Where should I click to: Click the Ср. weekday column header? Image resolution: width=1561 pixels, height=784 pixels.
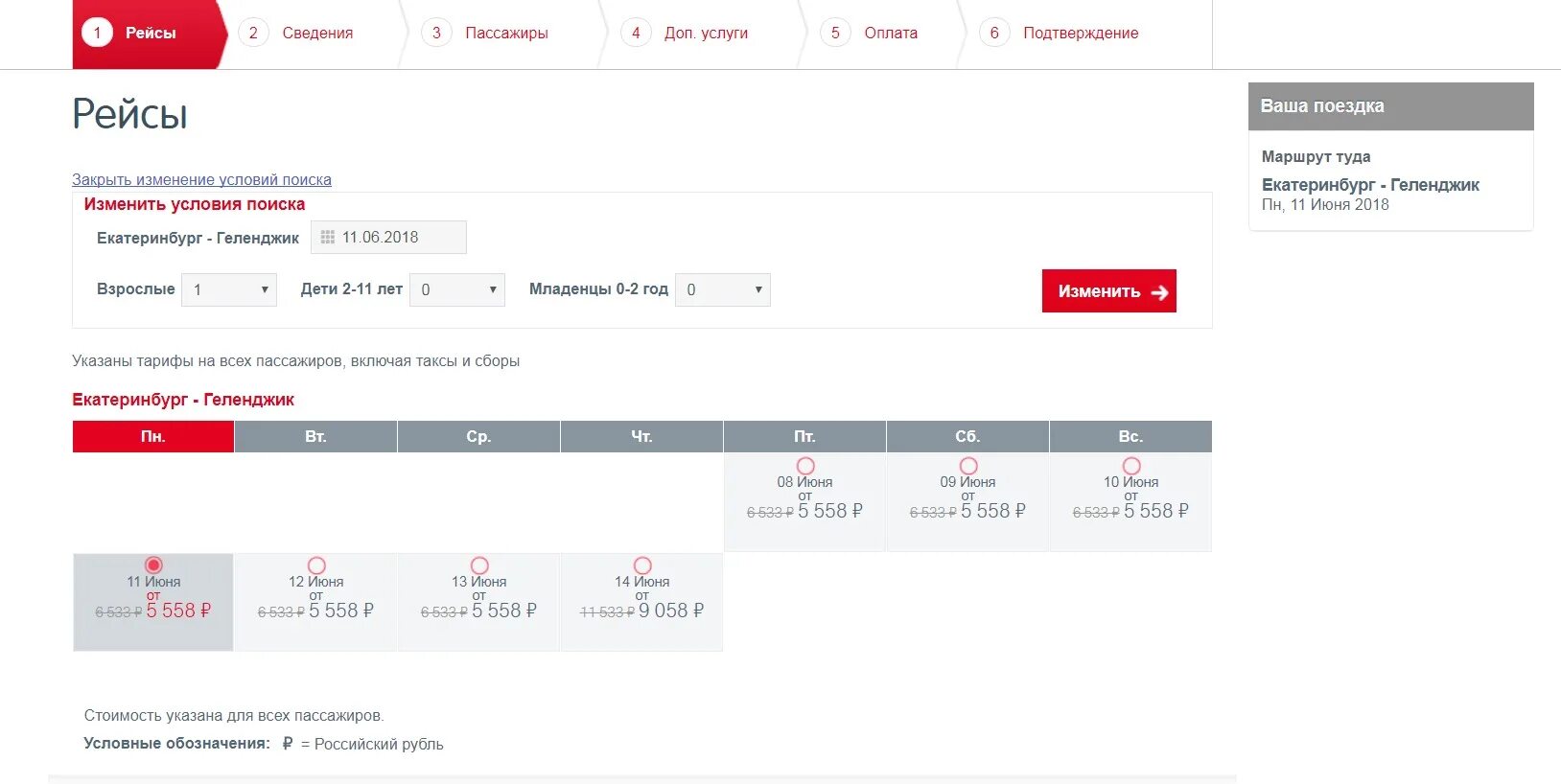tap(479, 436)
